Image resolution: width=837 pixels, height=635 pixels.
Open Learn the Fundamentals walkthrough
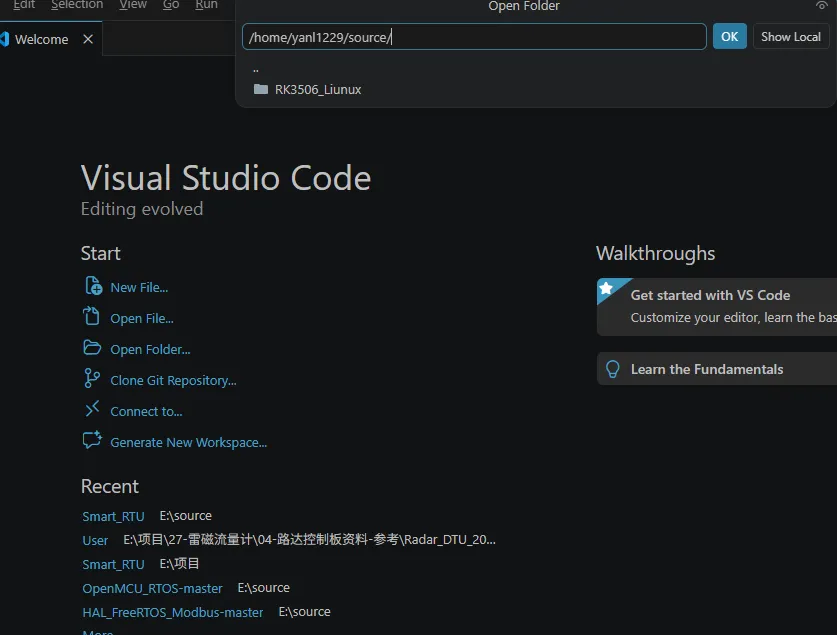coord(716,369)
